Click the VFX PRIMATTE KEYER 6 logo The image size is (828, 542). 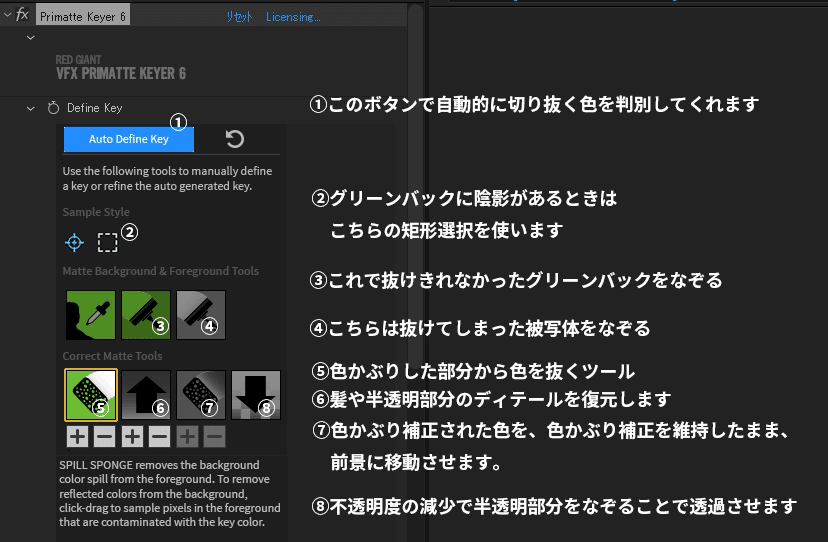click(x=121, y=68)
